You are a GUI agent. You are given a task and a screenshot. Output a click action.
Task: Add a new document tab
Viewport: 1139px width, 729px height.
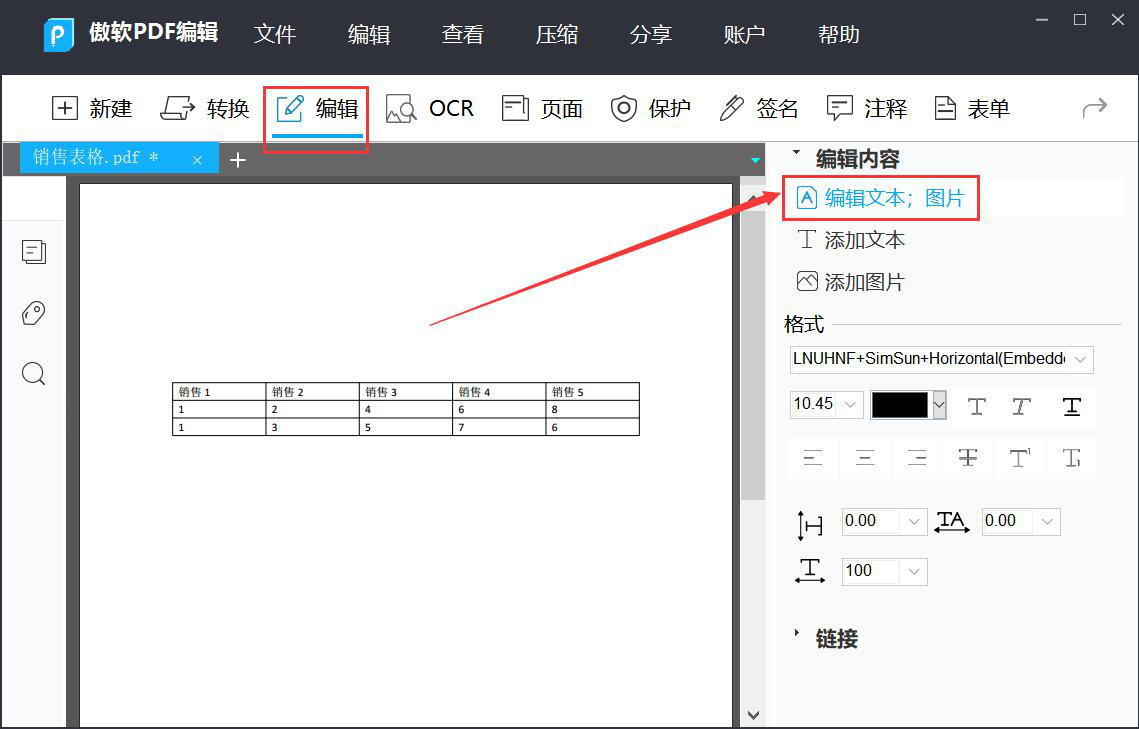[x=238, y=160]
